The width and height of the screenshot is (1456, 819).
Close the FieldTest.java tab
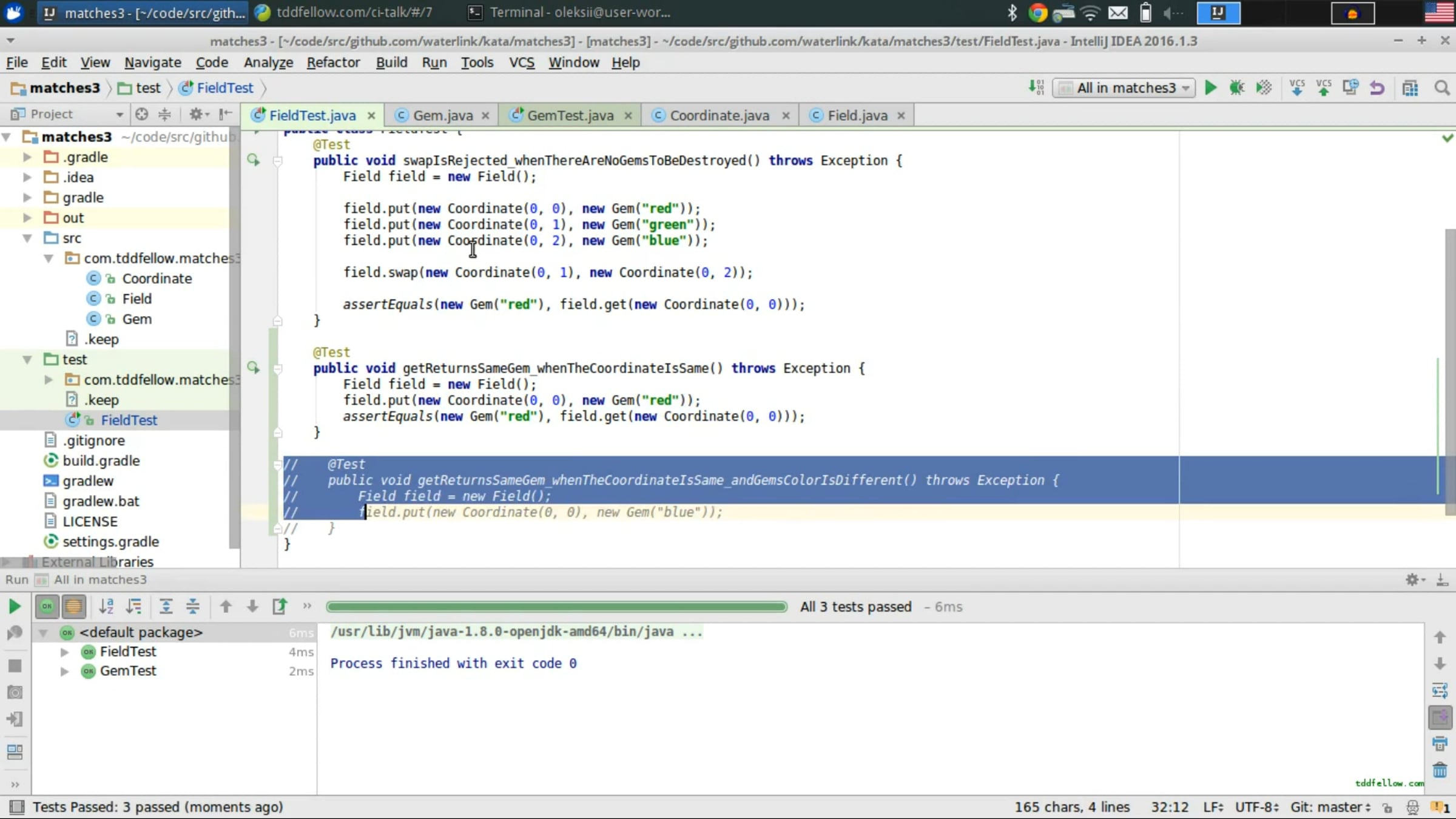(x=371, y=115)
